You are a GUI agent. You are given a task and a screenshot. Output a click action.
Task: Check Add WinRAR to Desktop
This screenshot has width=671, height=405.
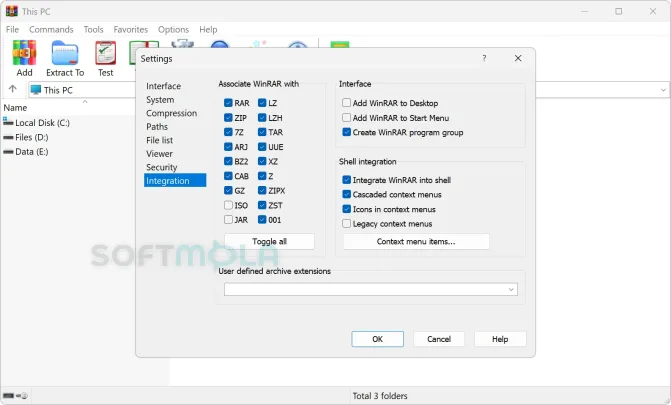[346, 103]
